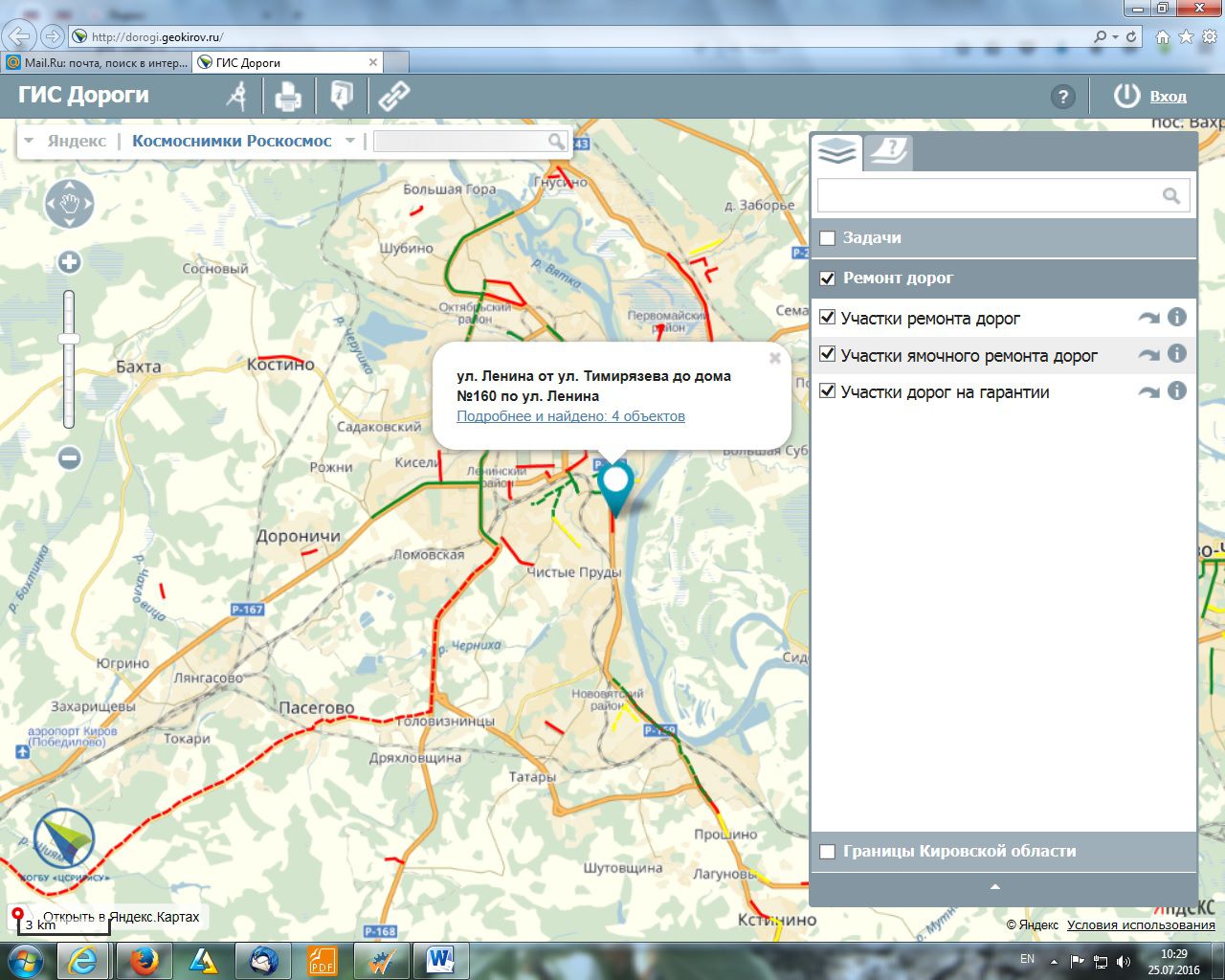This screenshot has height=980, width=1225.
Task: Collapse layers panel with bottom arrow
Action: tap(994, 887)
